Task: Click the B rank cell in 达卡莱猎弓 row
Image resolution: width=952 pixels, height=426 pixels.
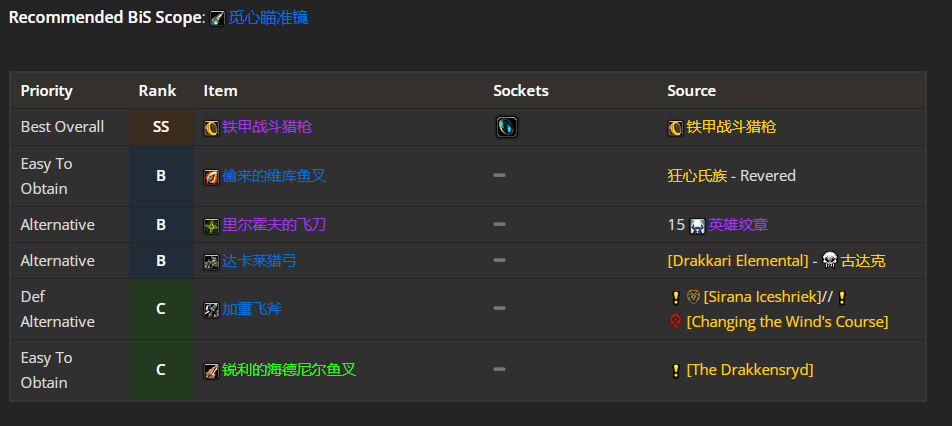Action: coord(161,260)
